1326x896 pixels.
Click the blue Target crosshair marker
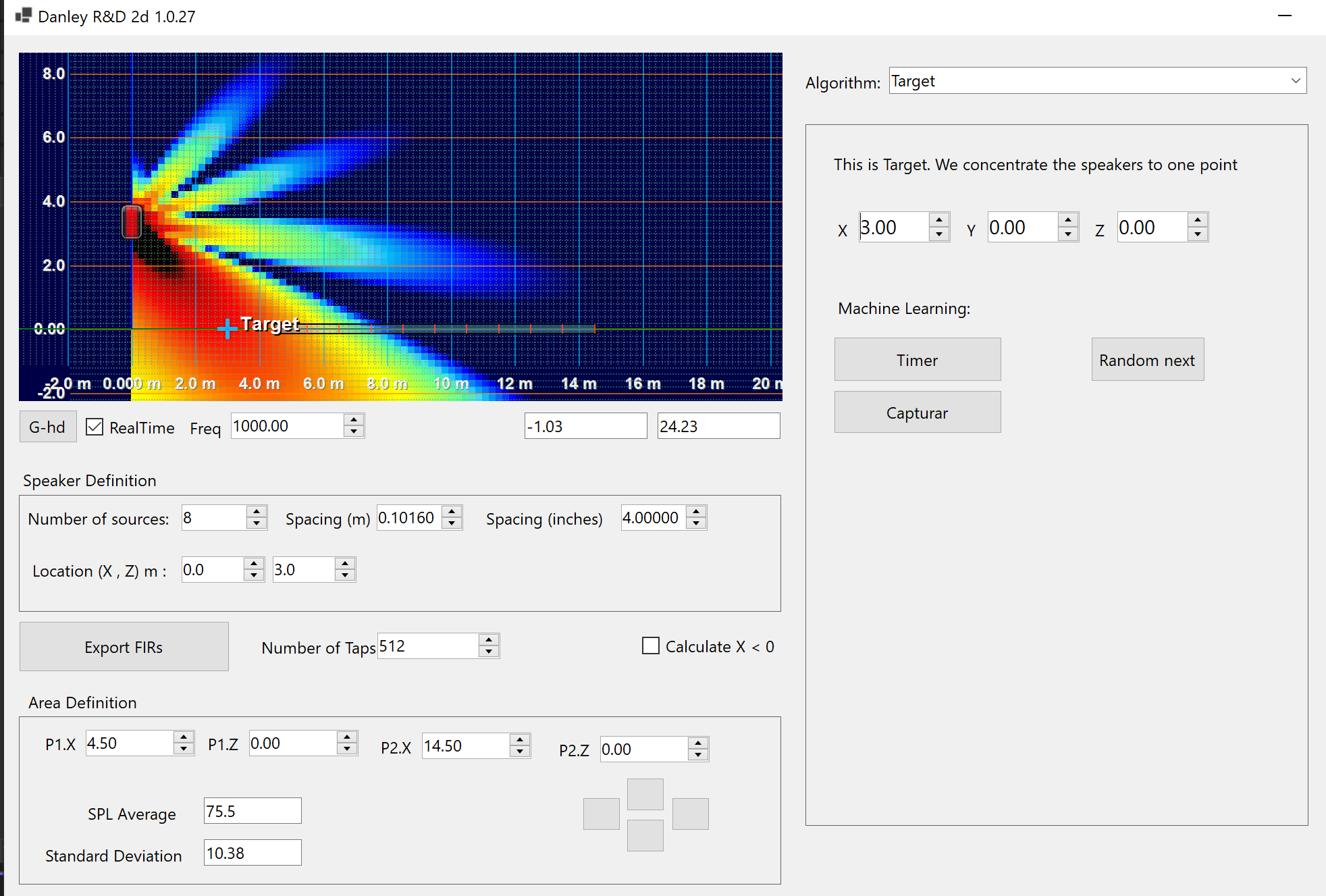coord(228,328)
